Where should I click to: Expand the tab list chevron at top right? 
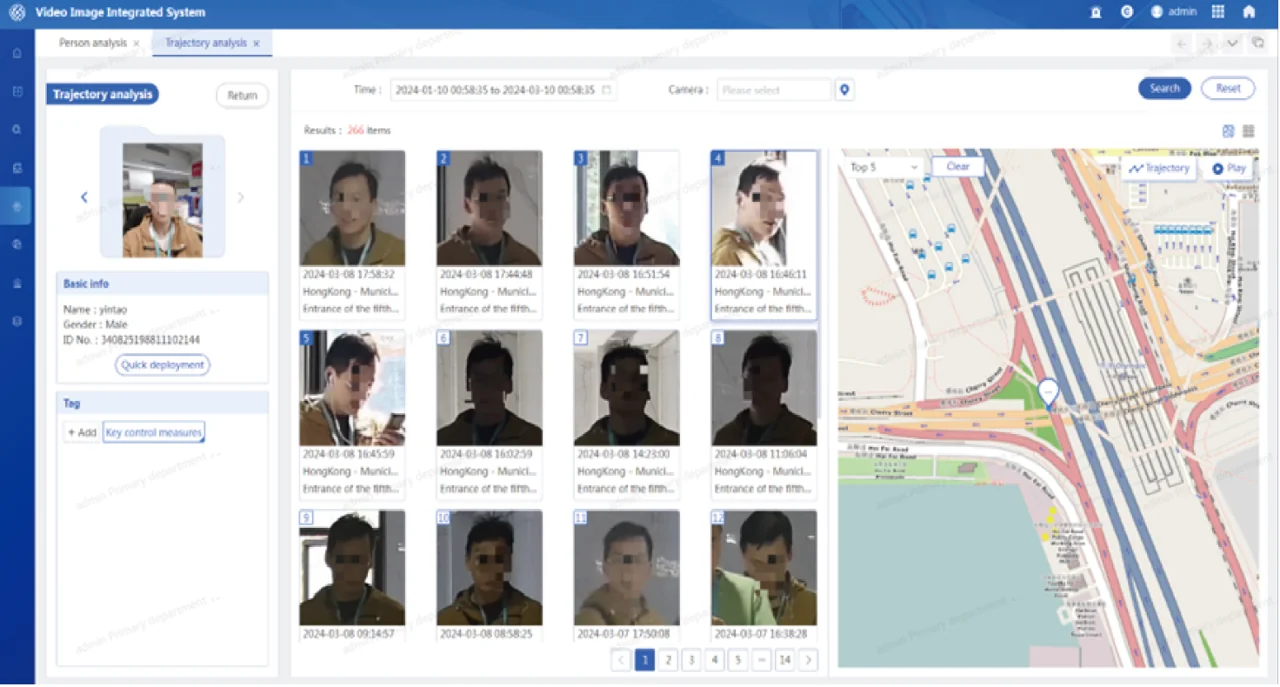click(1232, 43)
